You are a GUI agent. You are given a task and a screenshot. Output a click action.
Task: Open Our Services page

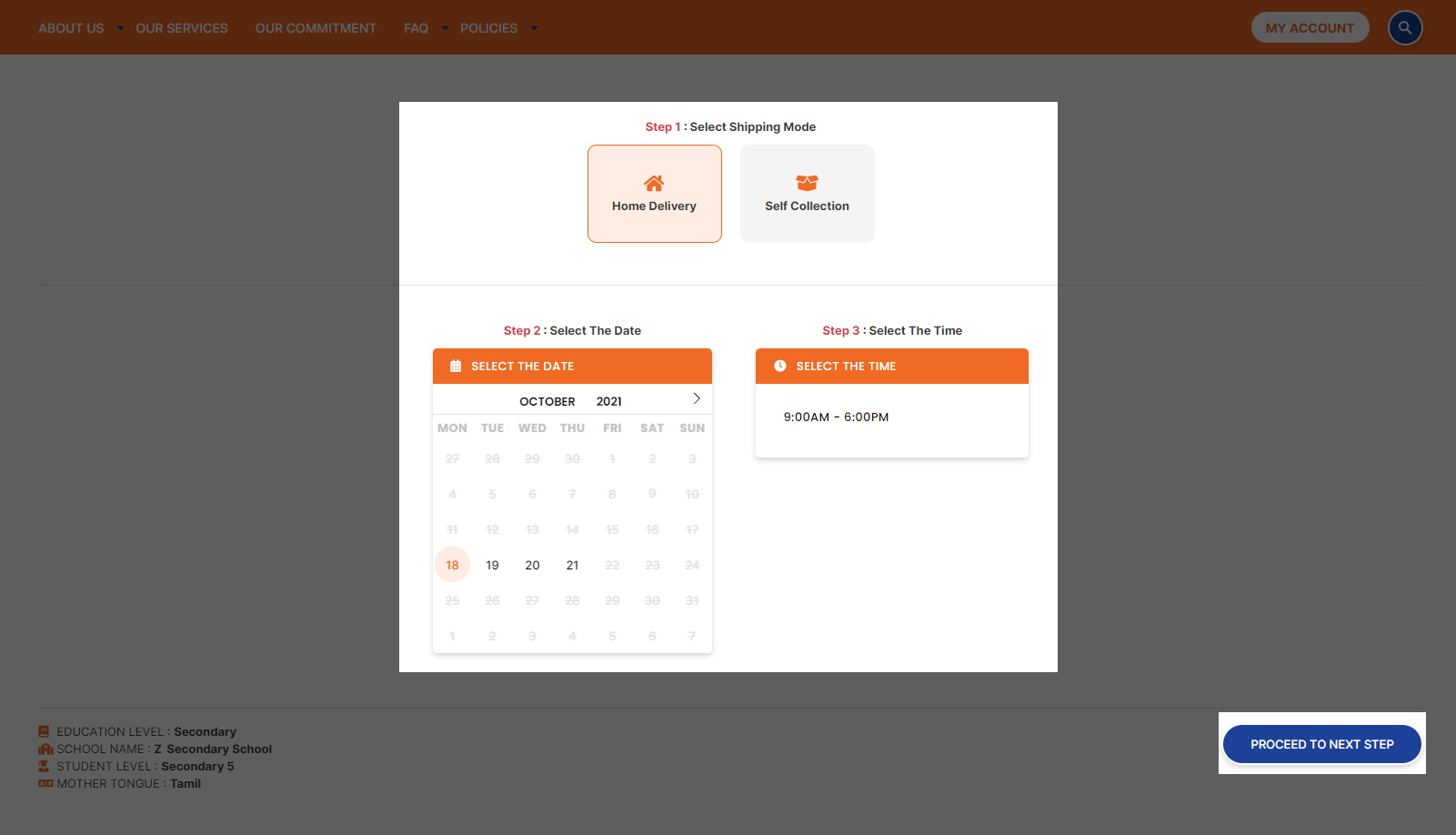click(182, 28)
